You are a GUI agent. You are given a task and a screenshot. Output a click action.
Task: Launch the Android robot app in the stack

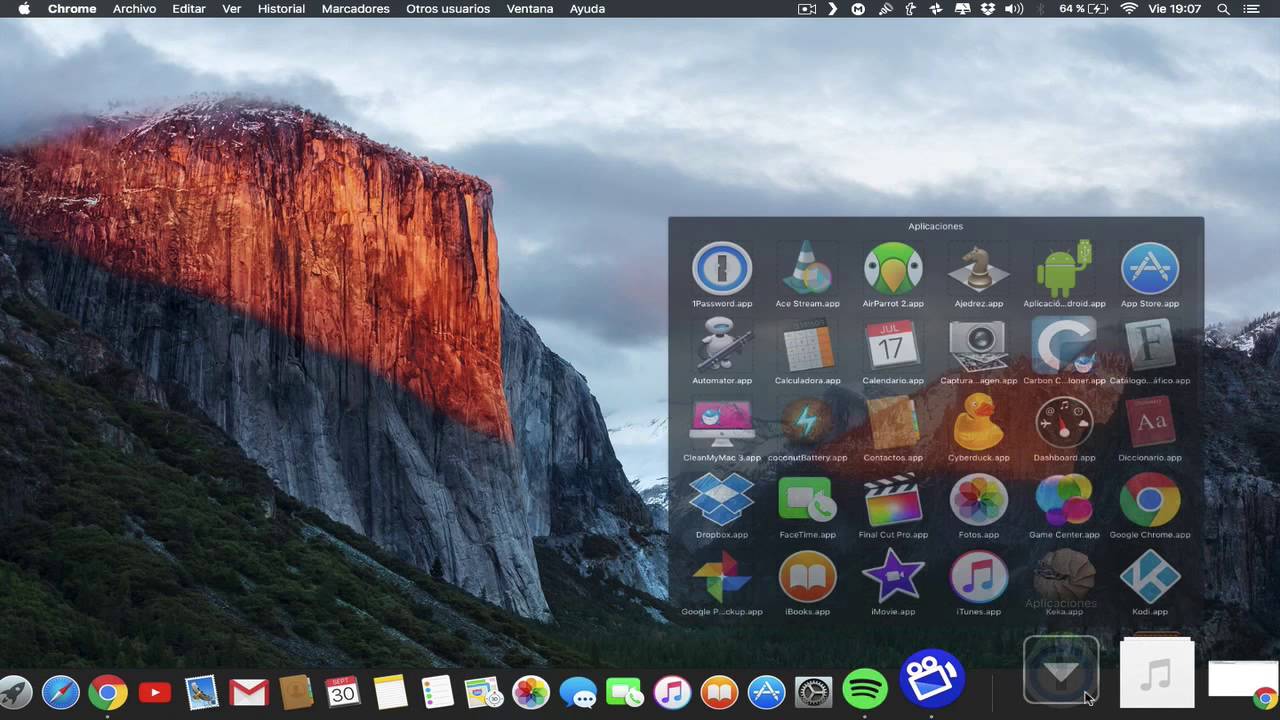(x=1064, y=268)
